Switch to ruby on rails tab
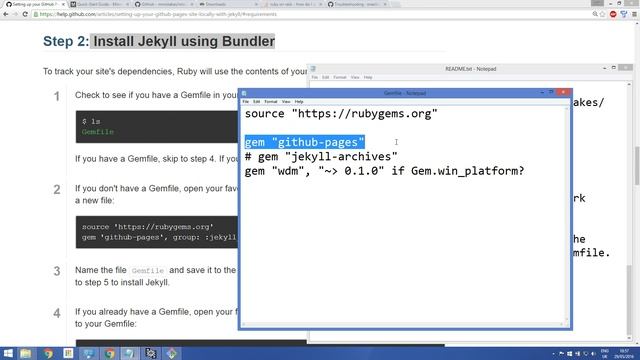This screenshot has width=640, height=360. click(x=293, y=4)
